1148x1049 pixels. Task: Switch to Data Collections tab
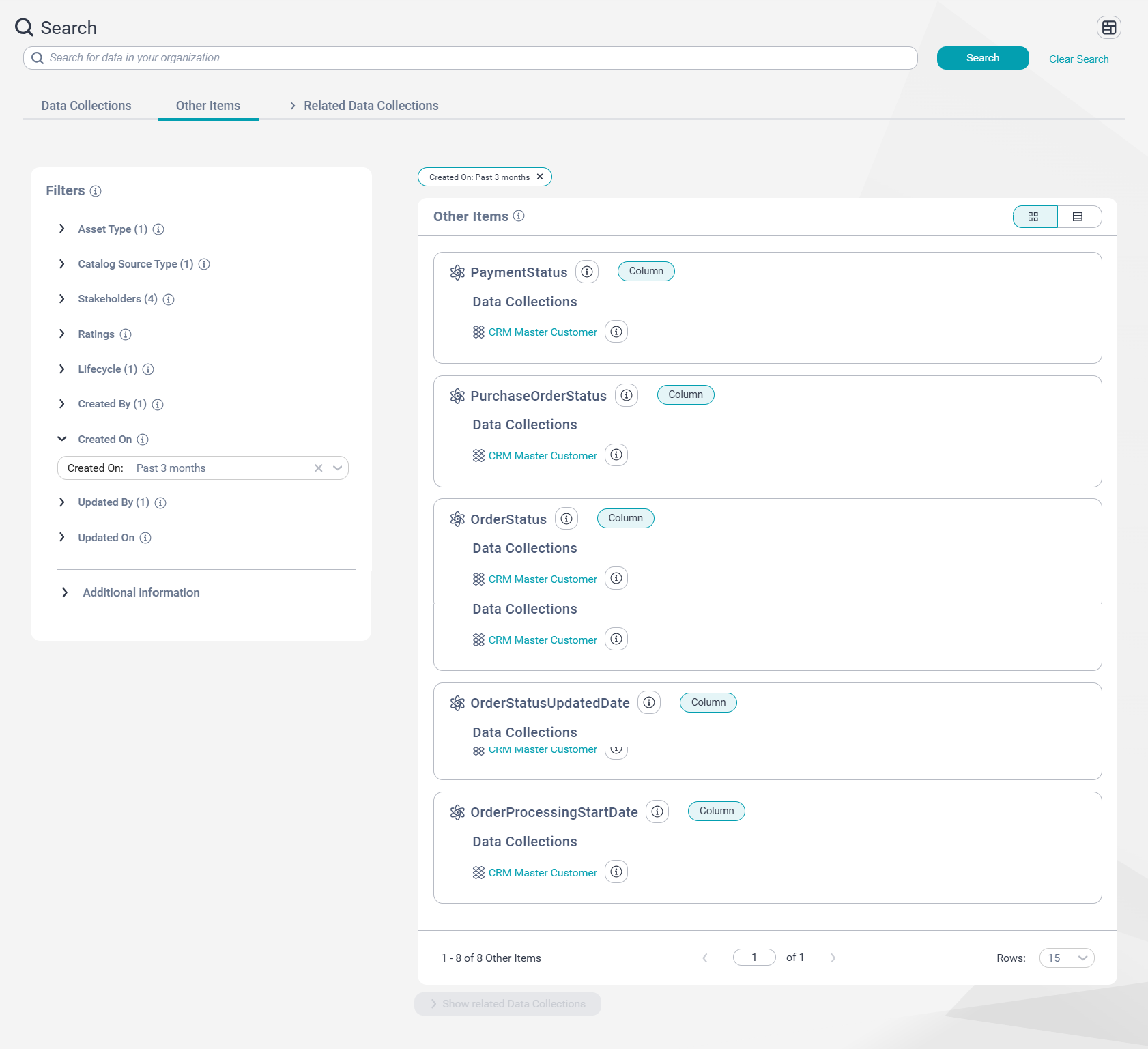86,106
